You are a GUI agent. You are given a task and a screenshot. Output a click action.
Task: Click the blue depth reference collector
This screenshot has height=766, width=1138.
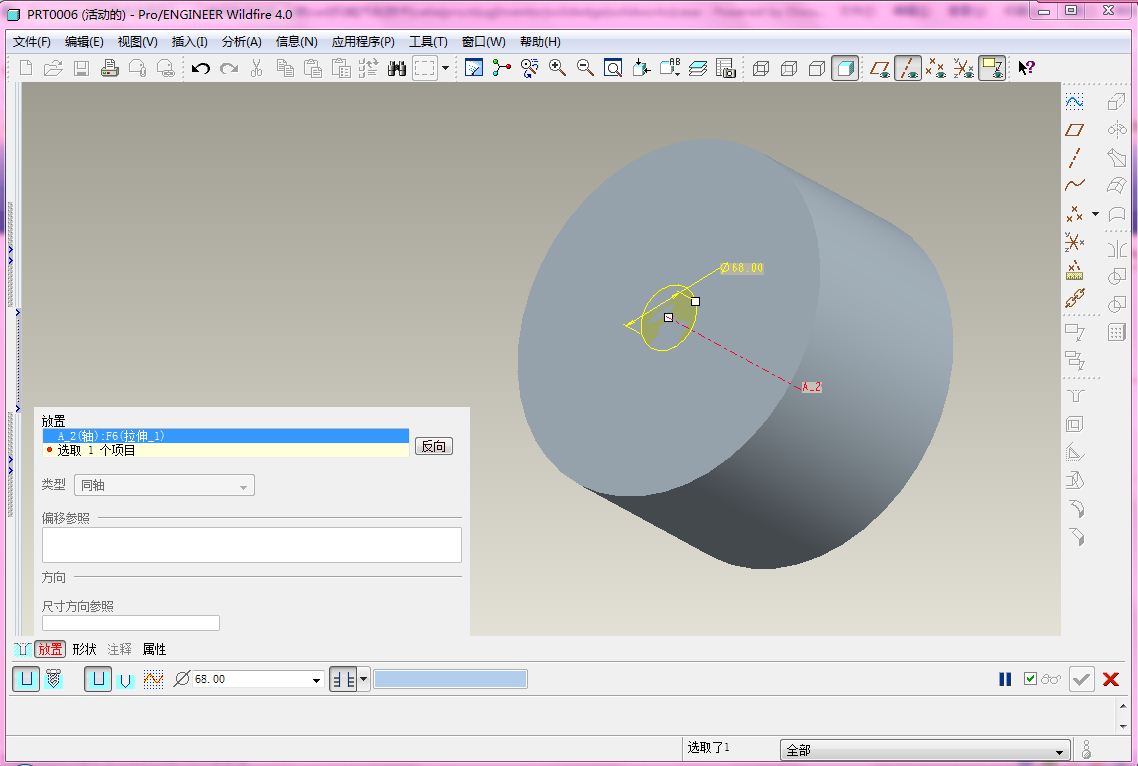tap(450, 680)
